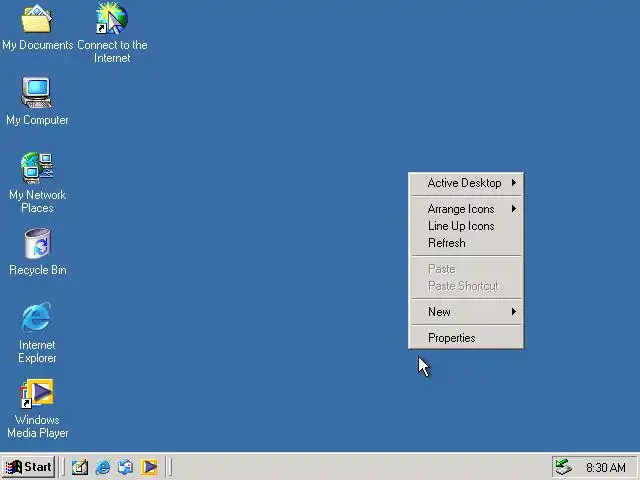Launch Outlook Express from the quick launch bar
This screenshot has width=640, height=480.
tap(125, 467)
